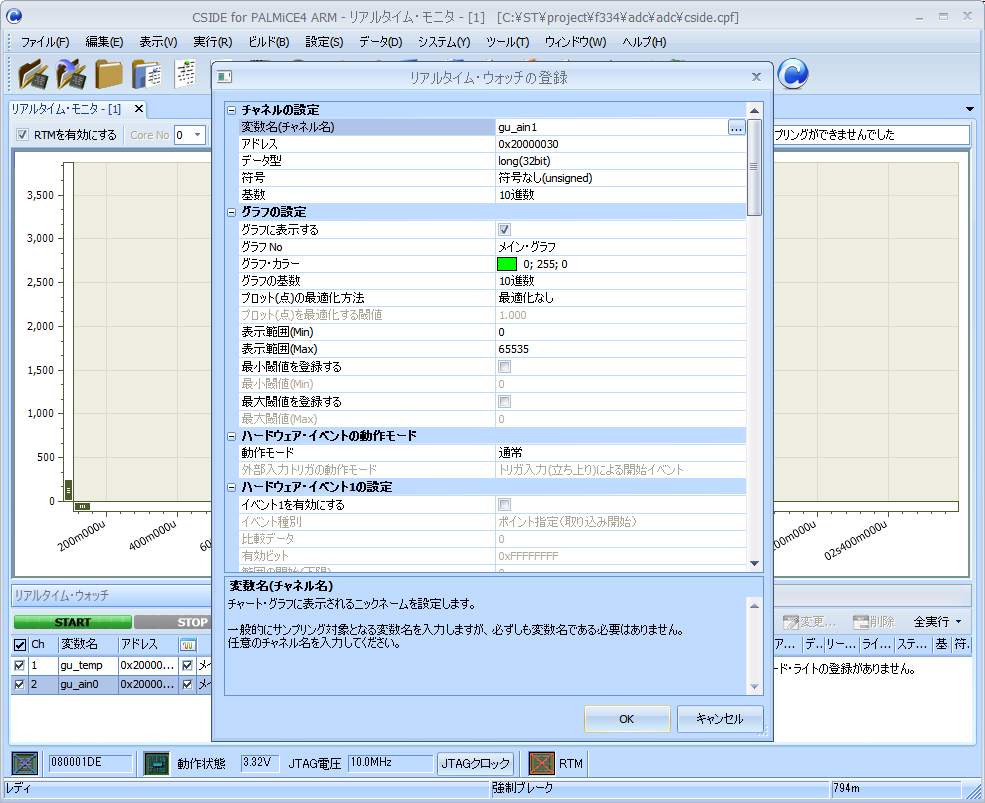Screen dimensions: 985x803
Task: Click the JTAGクロック button
Action: pos(475,764)
